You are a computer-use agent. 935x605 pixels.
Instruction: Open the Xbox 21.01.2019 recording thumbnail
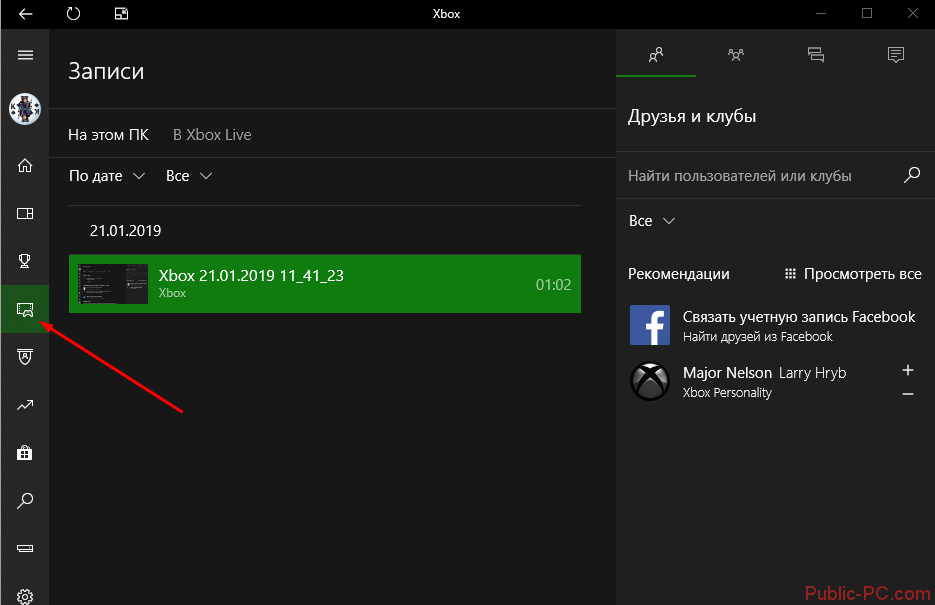[x=113, y=283]
